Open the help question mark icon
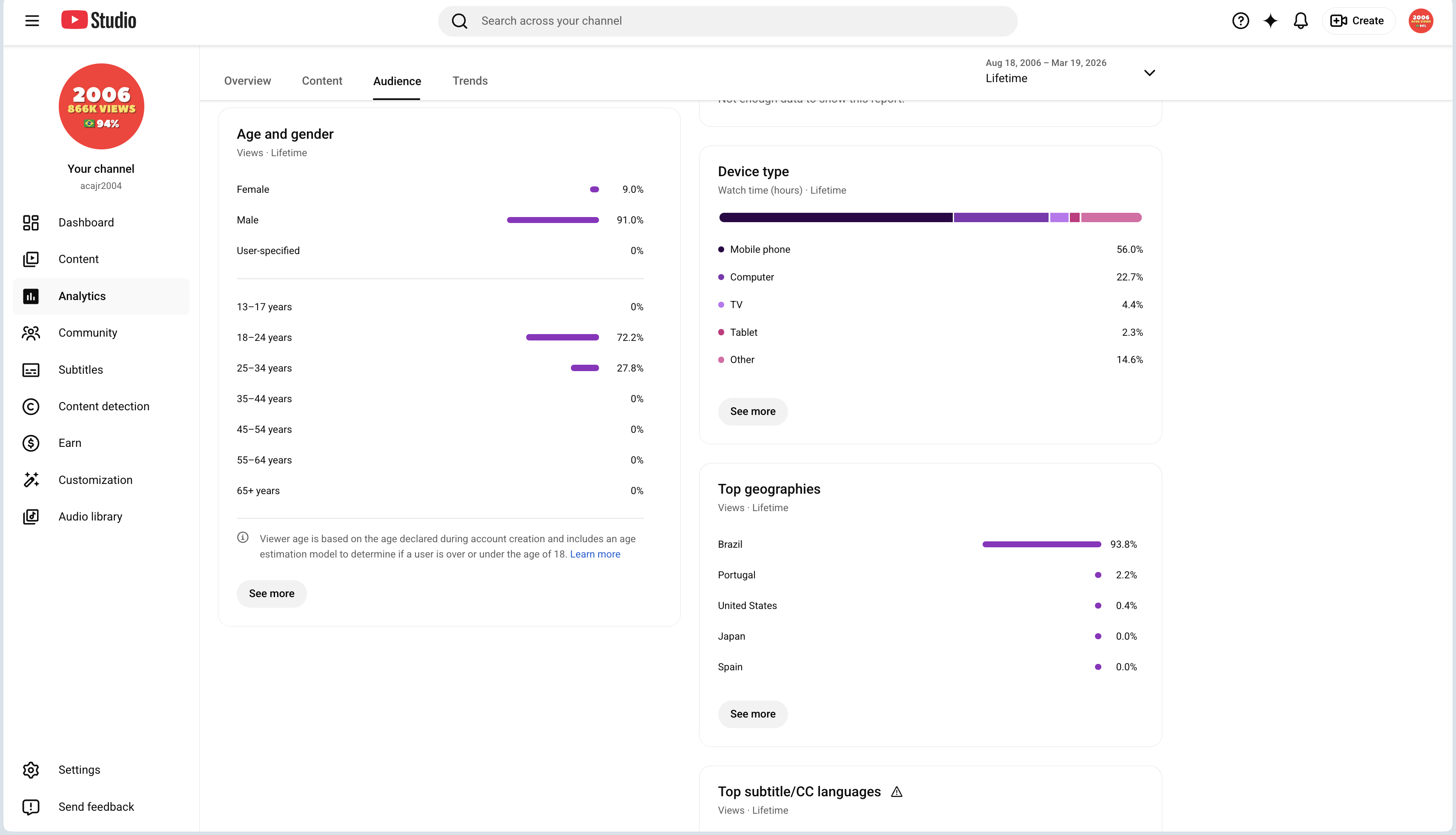 pos(1240,21)
